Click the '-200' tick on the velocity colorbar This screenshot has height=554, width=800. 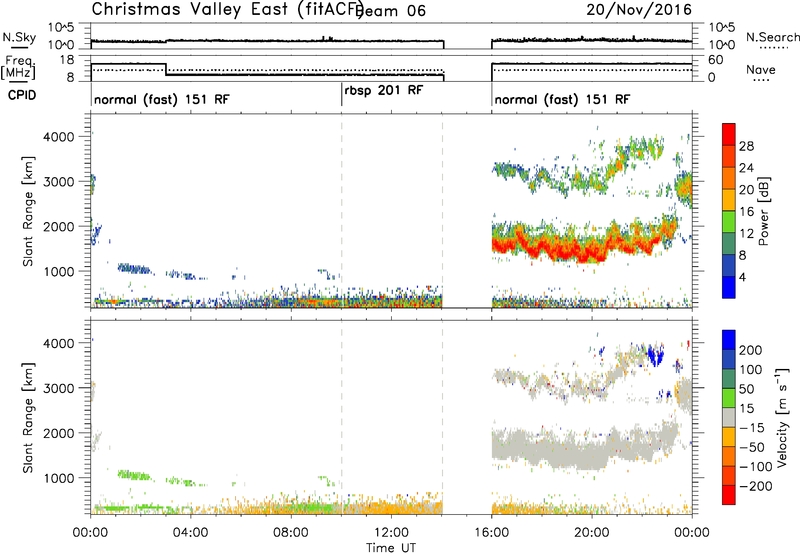pyautogui.click(x=757, y=486)
